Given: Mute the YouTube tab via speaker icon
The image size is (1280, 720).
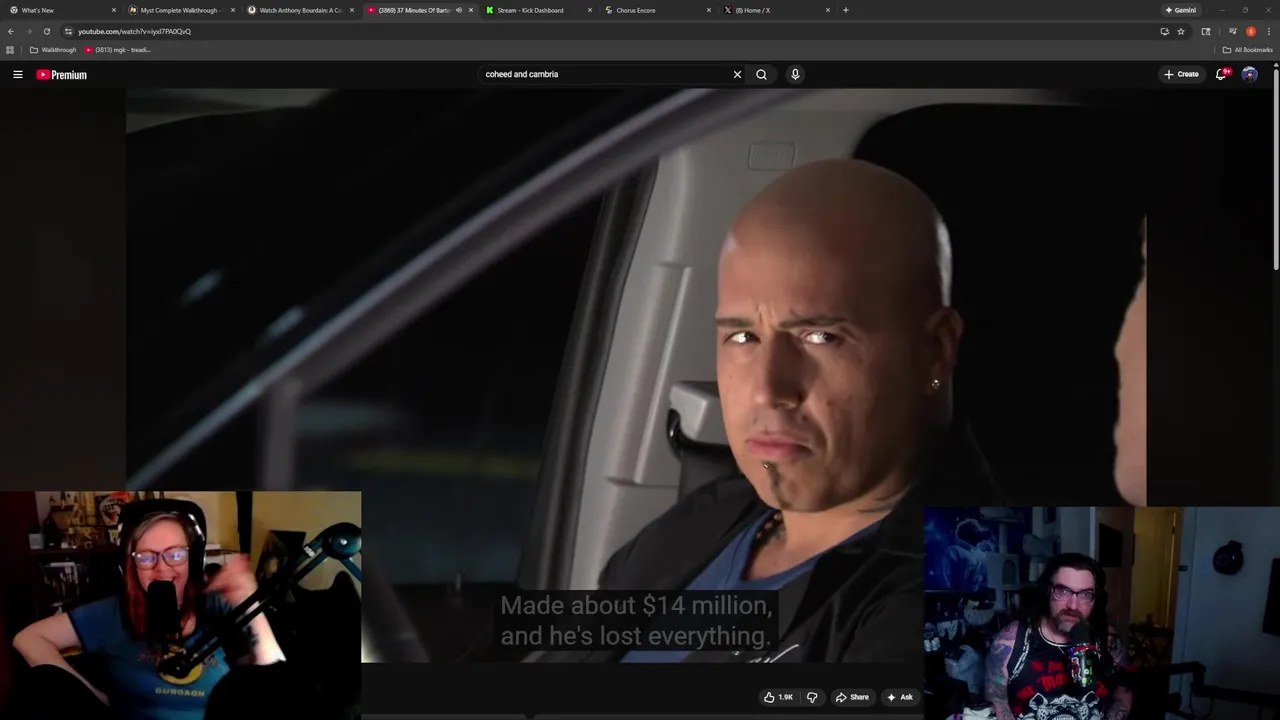Looking at the screenshot, I should point(459,10).
